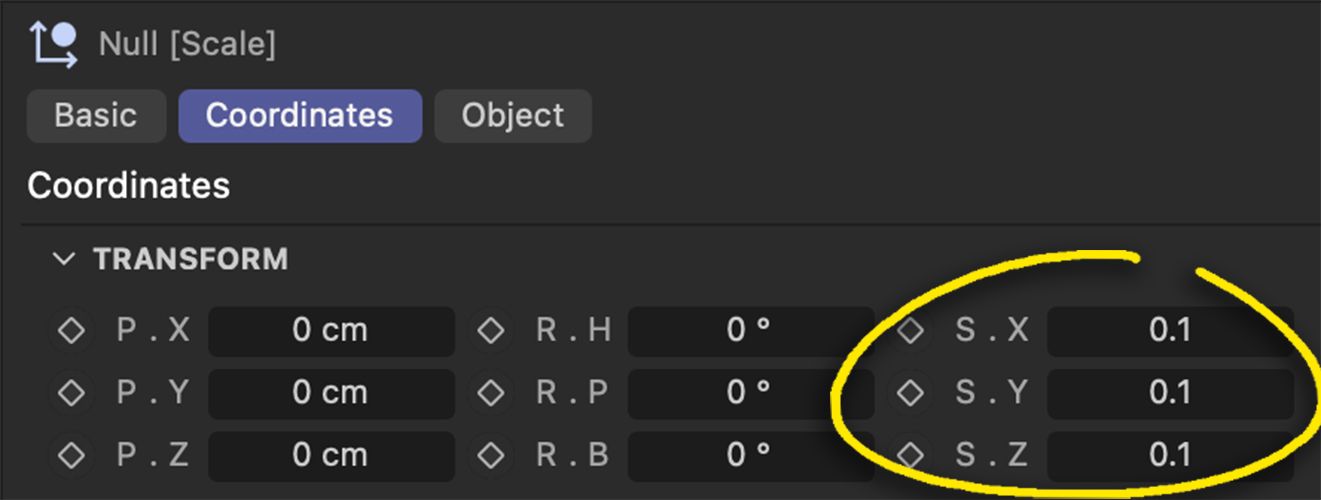The height and width of the screenshot is (500, 1321).
Task: Toggle keyframe diamond for S . Y
Action: (x=910, y=393)
